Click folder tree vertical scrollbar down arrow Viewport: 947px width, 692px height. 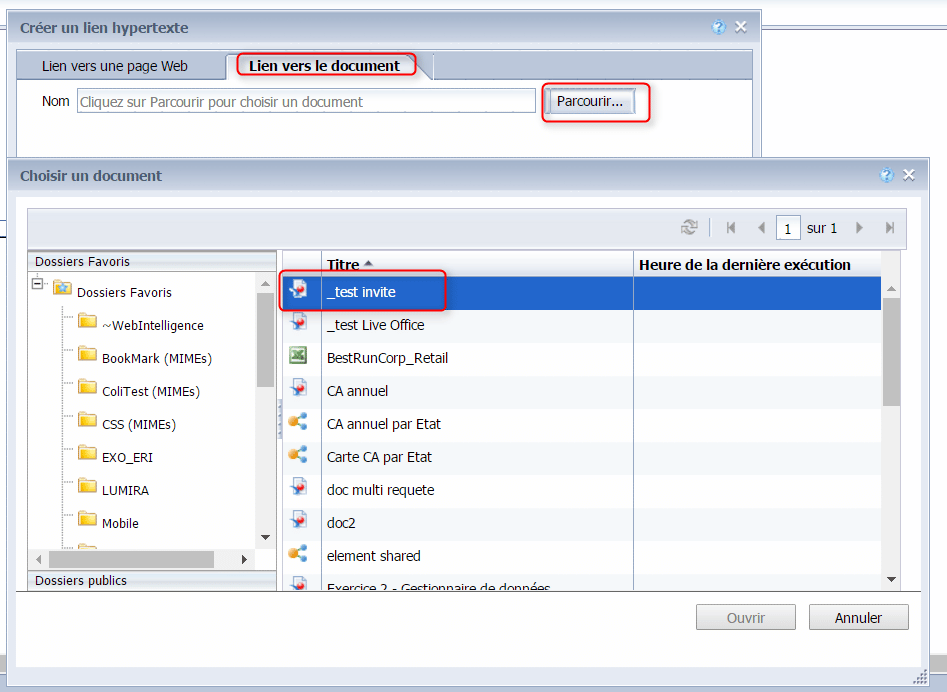point(265,537)
